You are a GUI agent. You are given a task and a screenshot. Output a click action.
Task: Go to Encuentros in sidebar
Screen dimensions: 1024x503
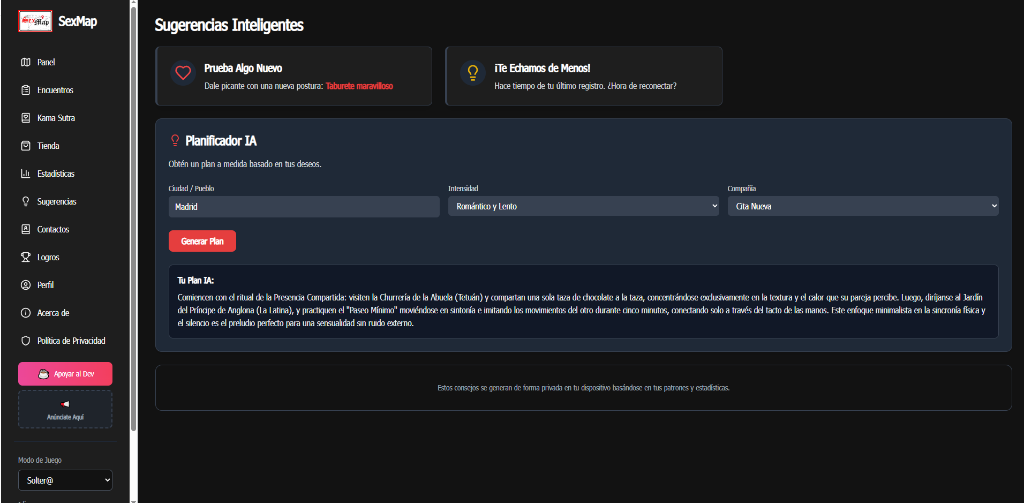pyautogui.click(x=54, y=90)
